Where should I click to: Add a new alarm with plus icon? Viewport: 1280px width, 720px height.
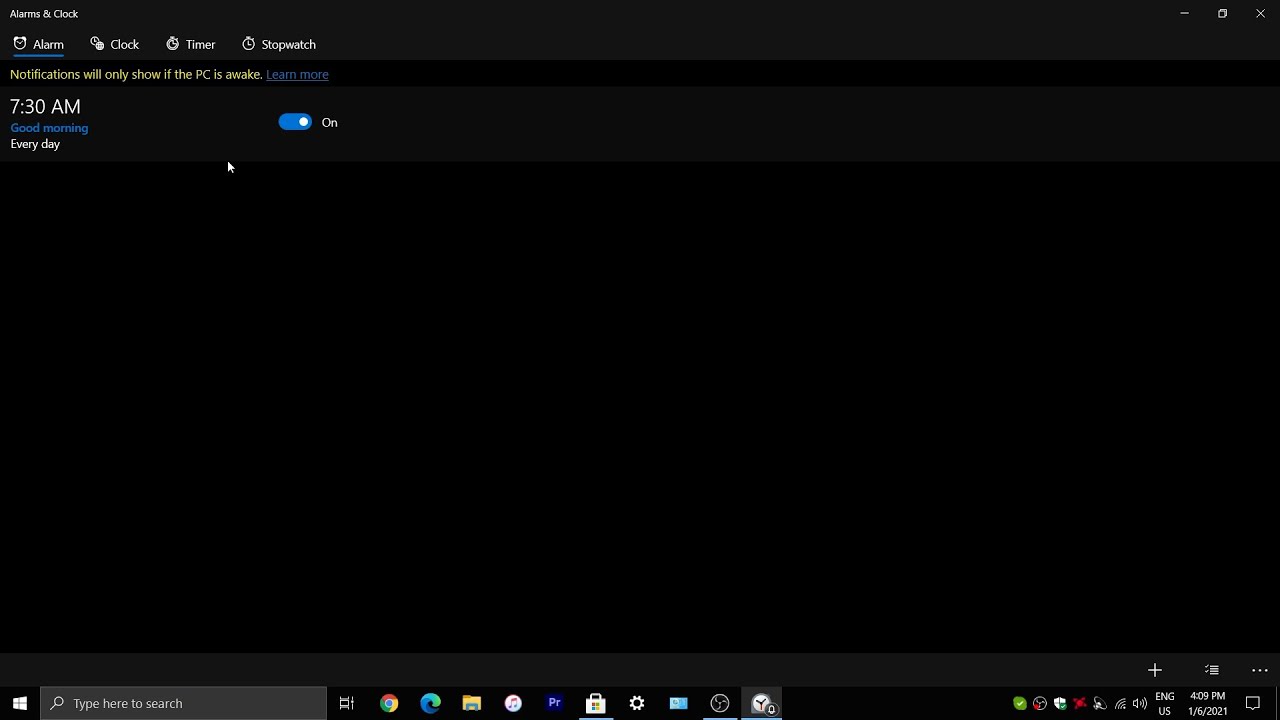tap(1155, 670)
